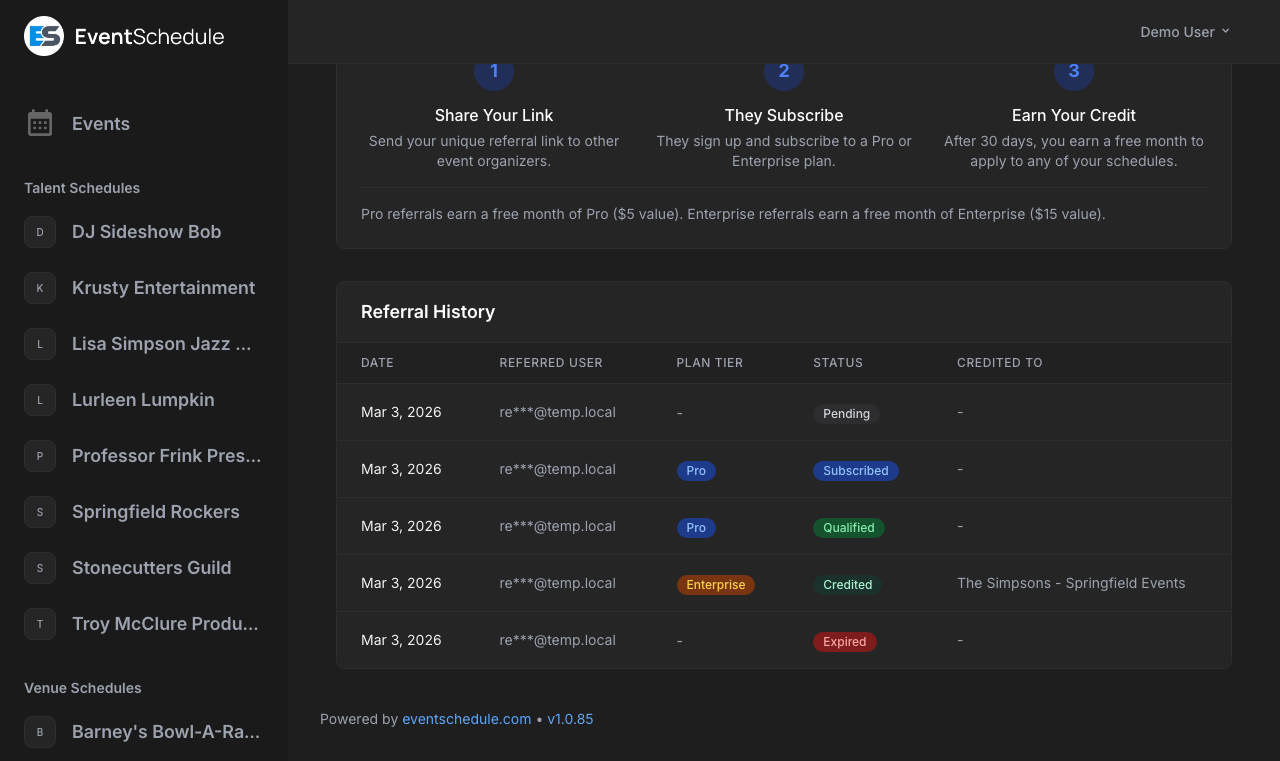The image size is (1280, 761).
Task: Click DJ Sideshow Bob's avatar icon
Action: (40, 232)
